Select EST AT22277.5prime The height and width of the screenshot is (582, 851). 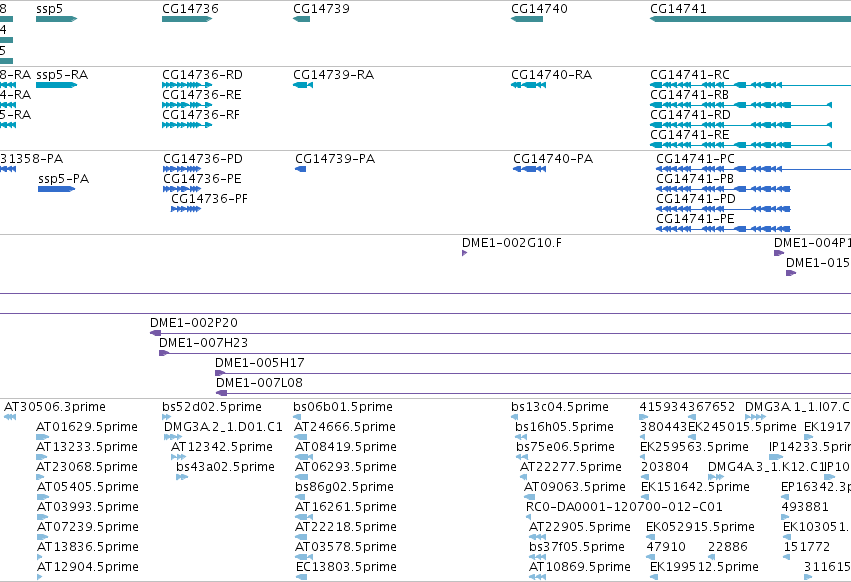[571, 467]
